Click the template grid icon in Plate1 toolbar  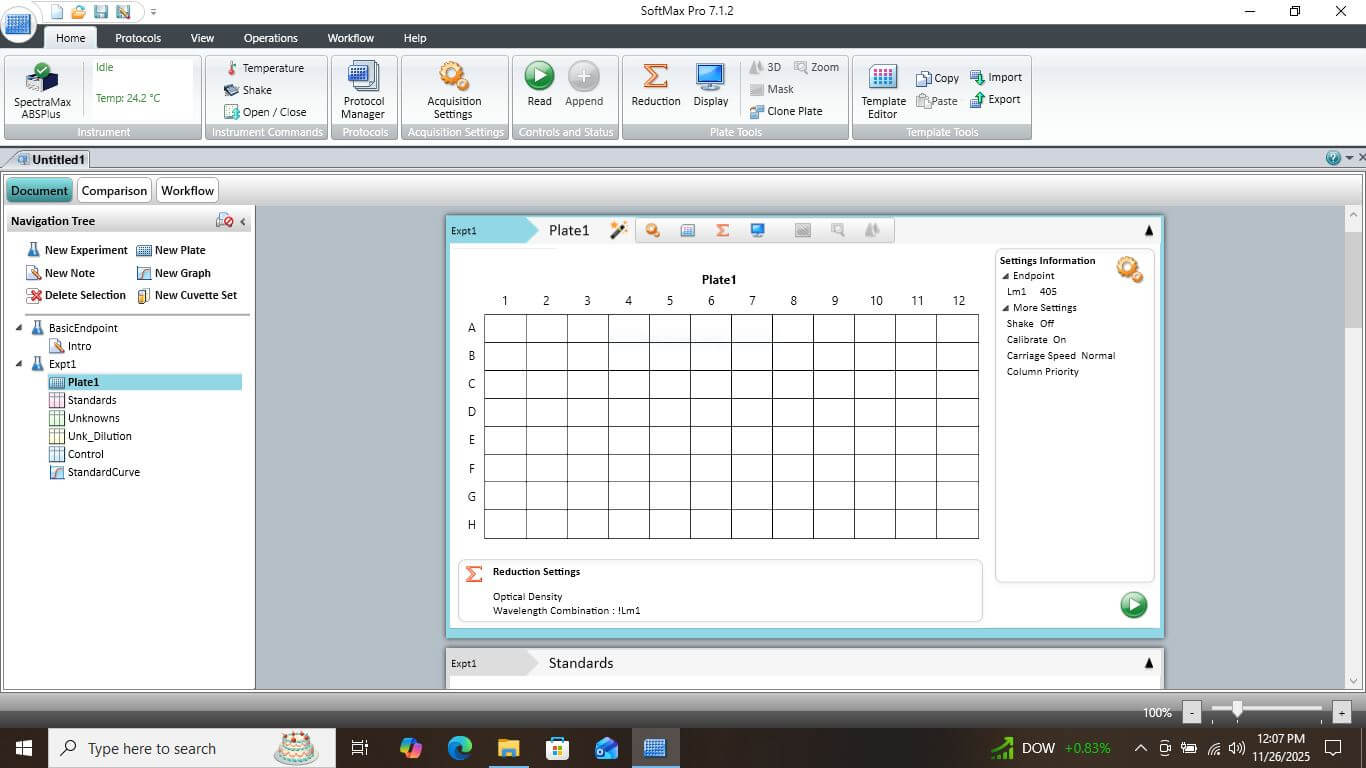687,230
